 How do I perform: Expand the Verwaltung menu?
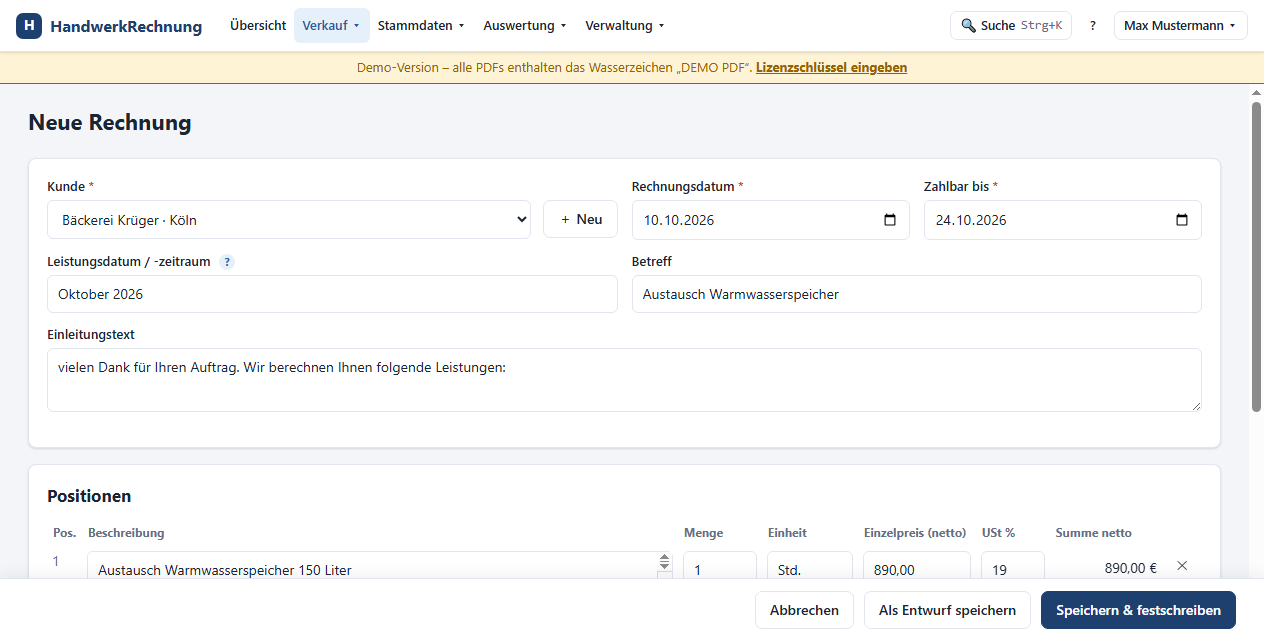(625, 26)
